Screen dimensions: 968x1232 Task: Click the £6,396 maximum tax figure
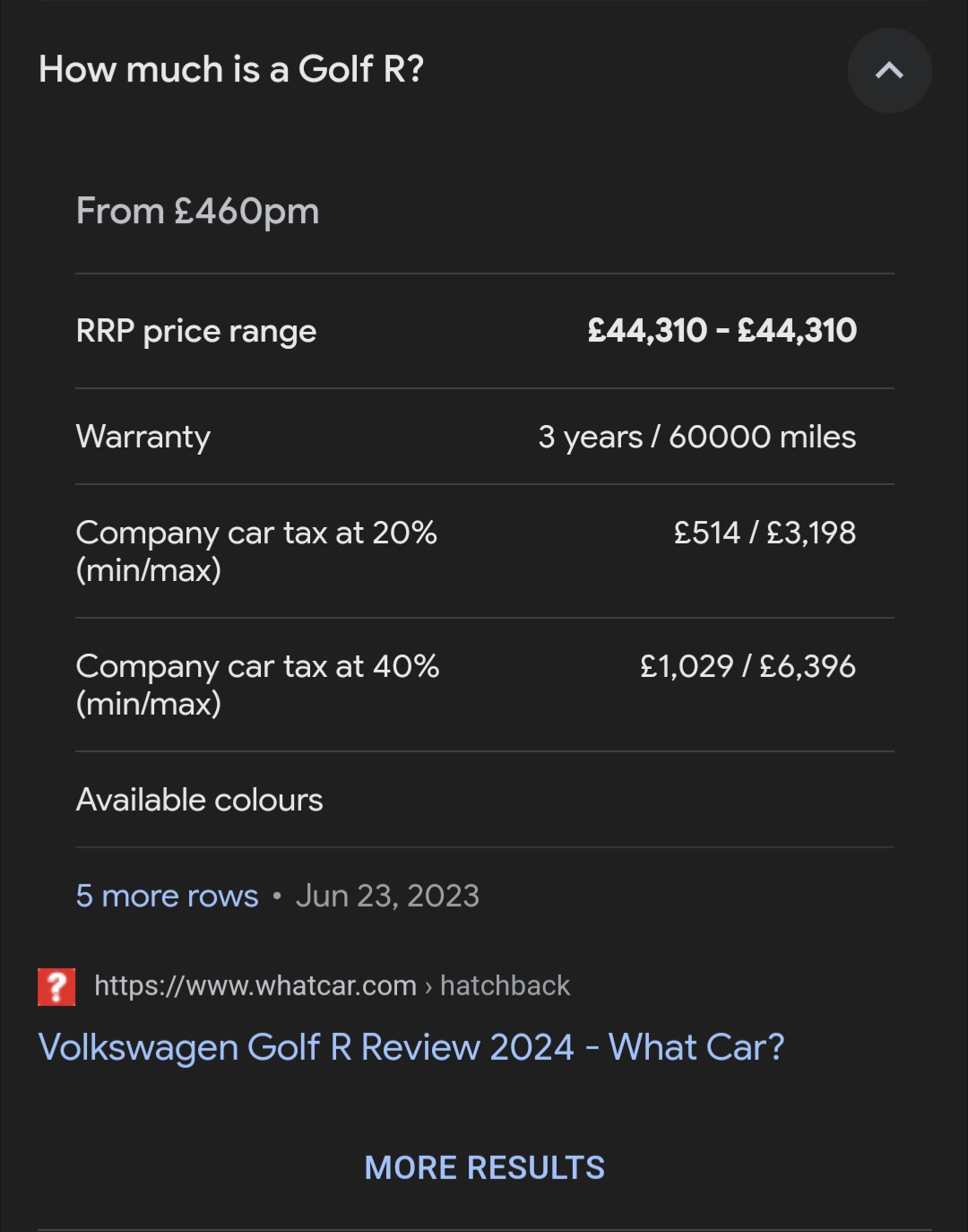click(808, 666)
